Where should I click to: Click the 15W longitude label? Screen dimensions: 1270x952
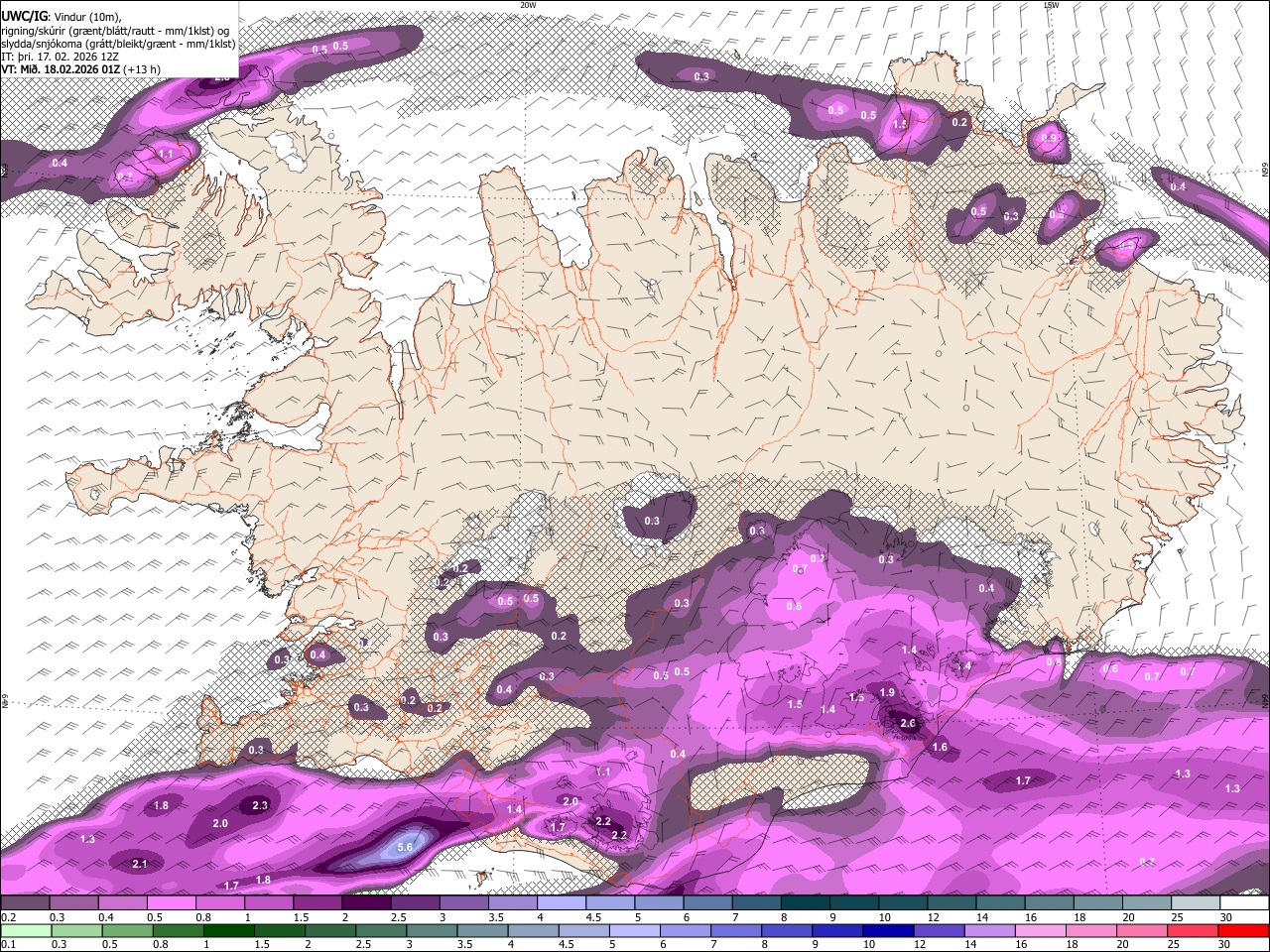(1051, 5)
